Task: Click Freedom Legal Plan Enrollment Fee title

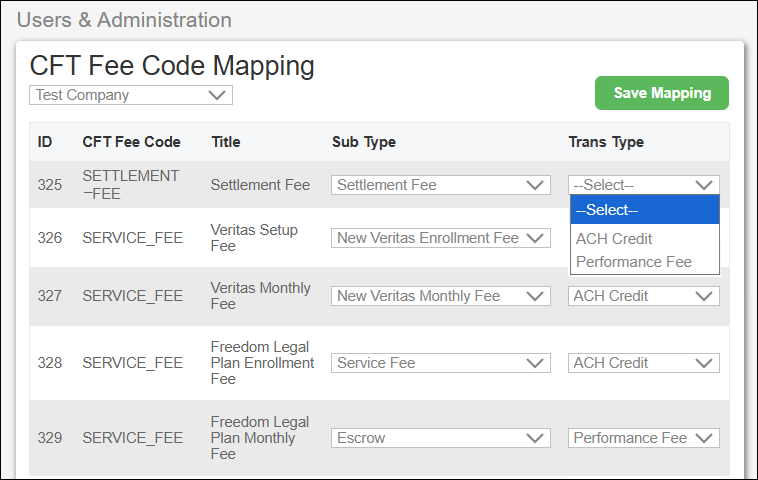Action: click(262, 363)
